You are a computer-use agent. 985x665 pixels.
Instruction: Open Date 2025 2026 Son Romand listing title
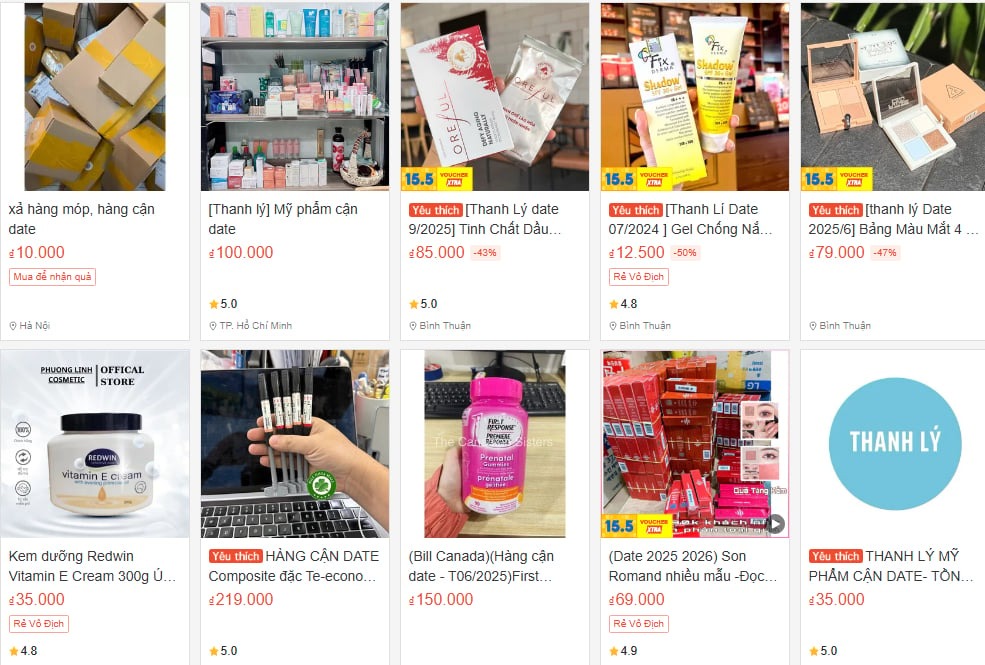tap(693, 566)
